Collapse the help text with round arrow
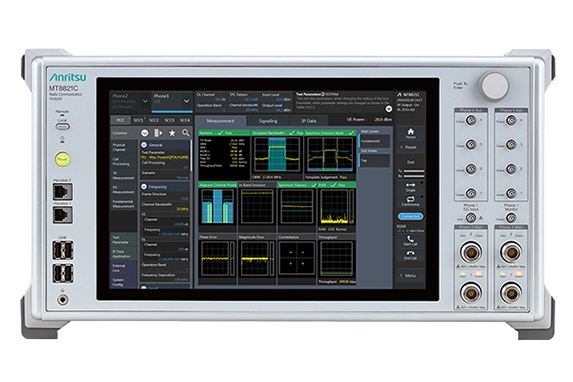573x382 pixels. (x=388, y=109)
